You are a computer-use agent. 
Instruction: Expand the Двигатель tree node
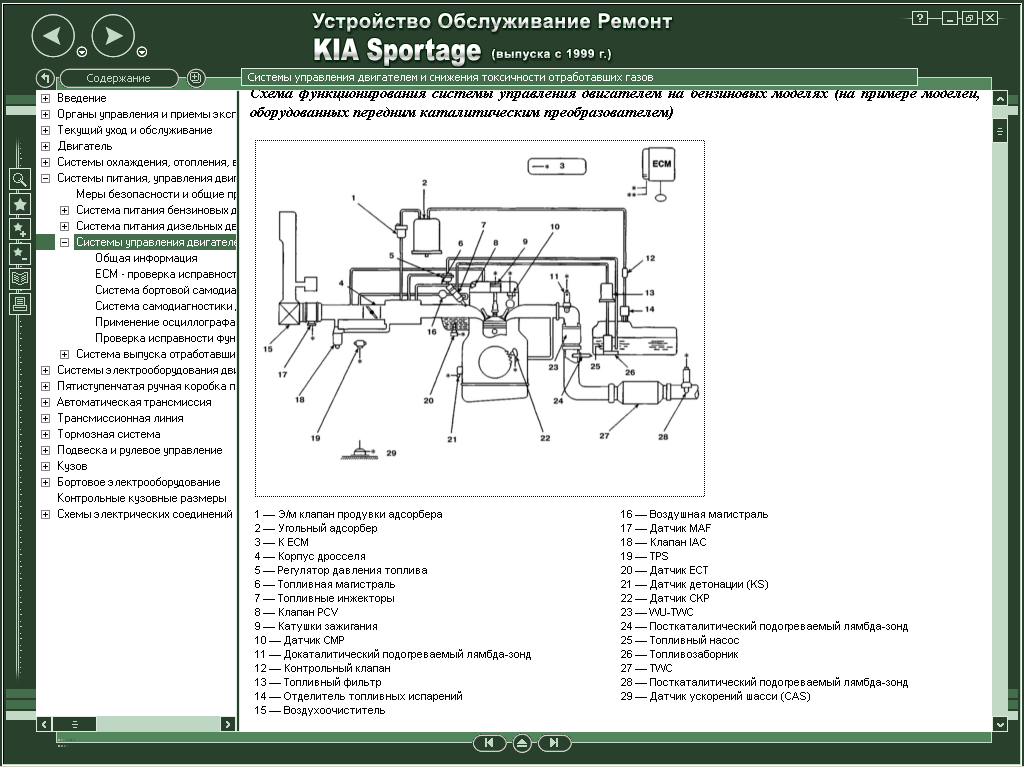[x=45, y=146]
